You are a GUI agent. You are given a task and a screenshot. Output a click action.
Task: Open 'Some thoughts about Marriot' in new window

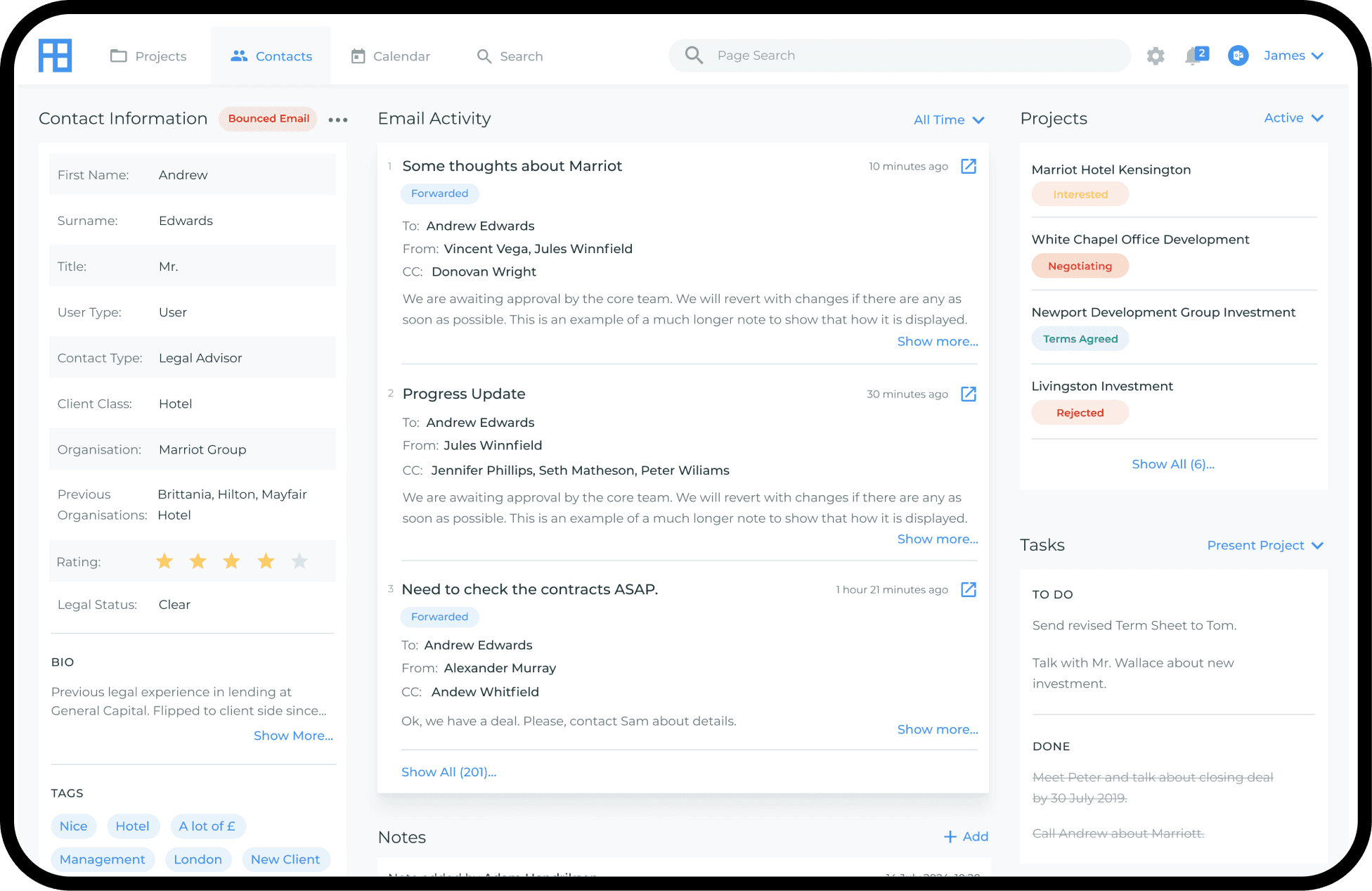969,167
